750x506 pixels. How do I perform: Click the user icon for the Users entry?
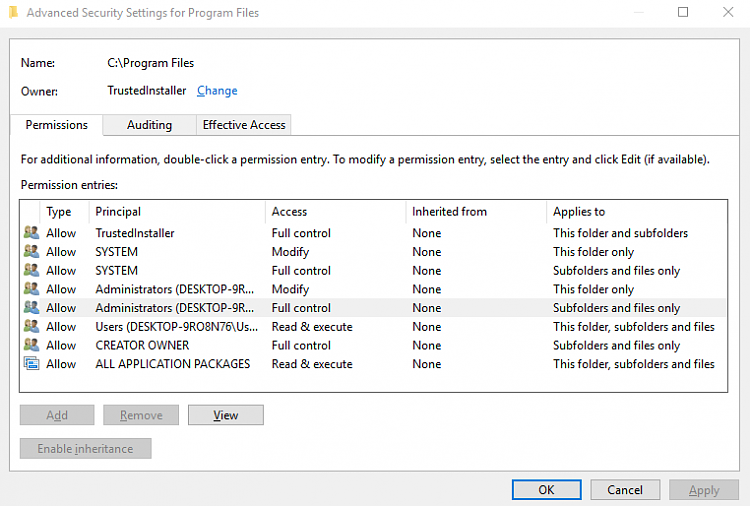(x=32, y=326)
